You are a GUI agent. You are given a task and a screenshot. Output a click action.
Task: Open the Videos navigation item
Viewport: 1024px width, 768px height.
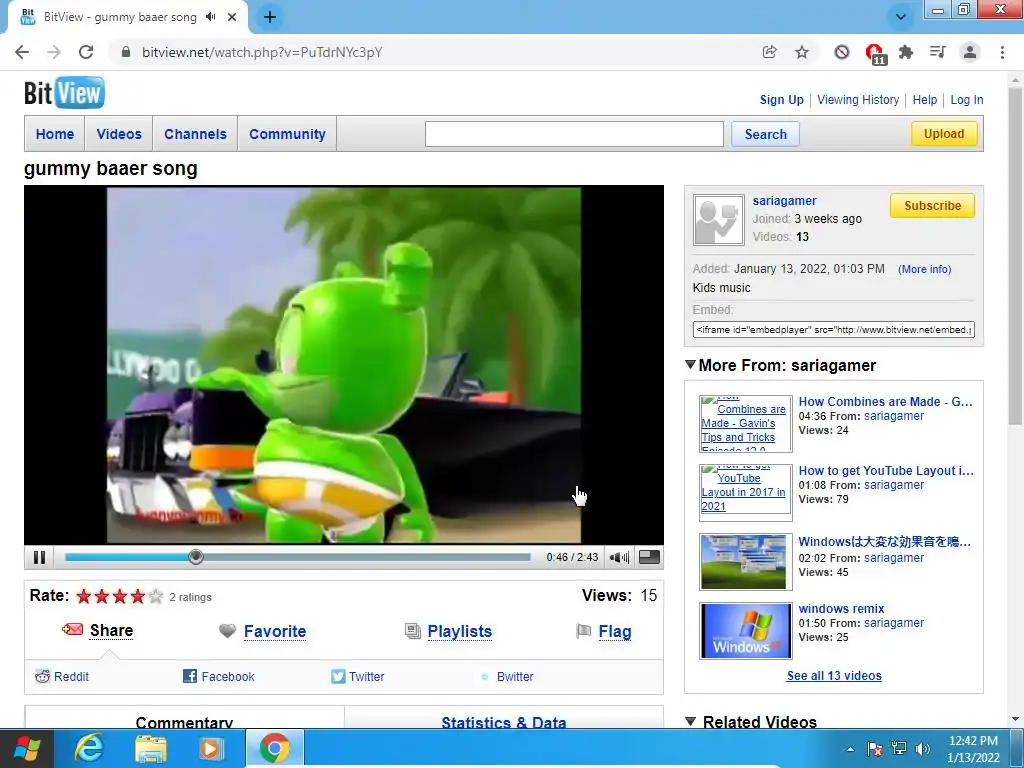click(x=119, y=134)
